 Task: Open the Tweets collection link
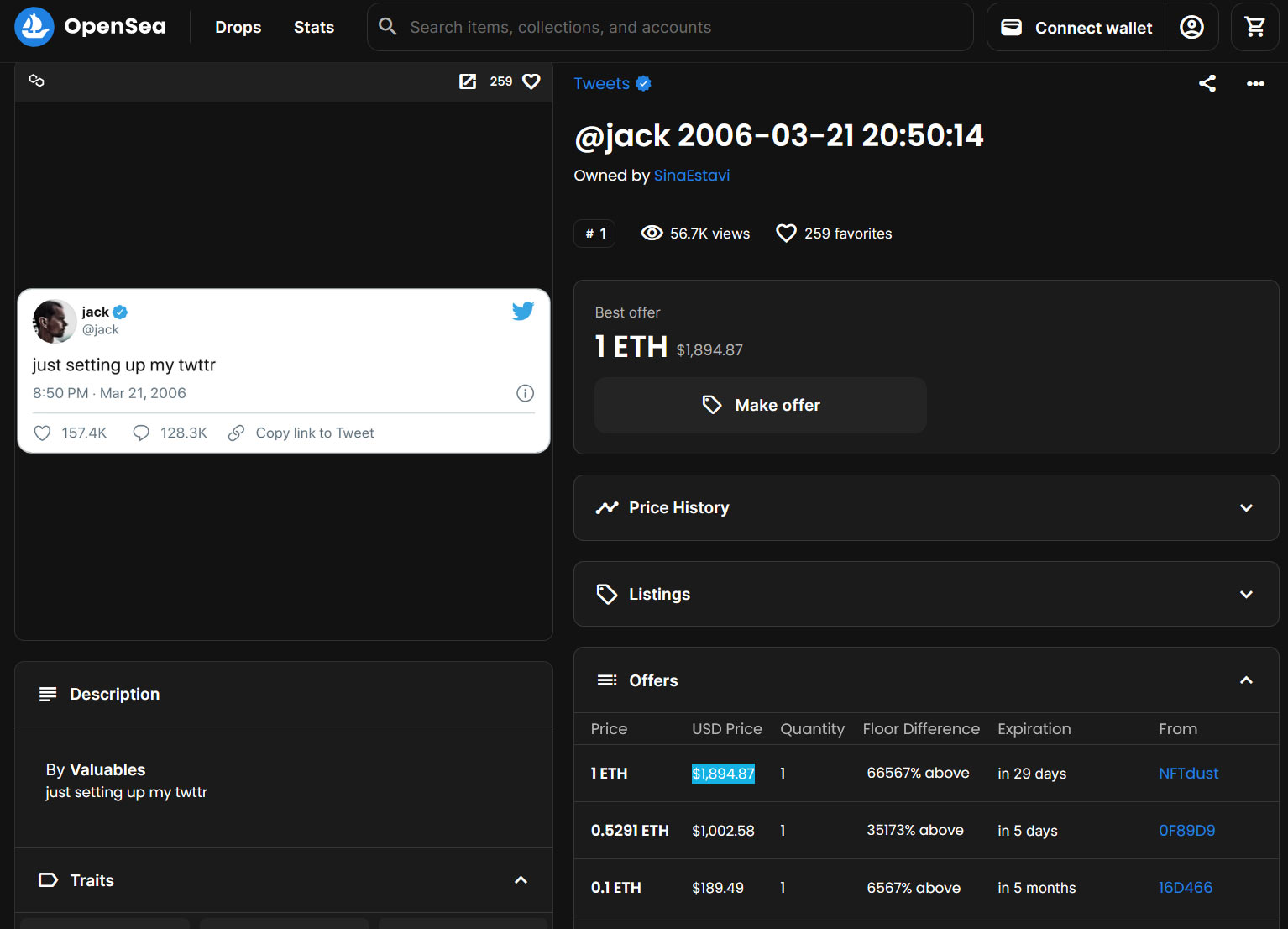click(601, 83)
